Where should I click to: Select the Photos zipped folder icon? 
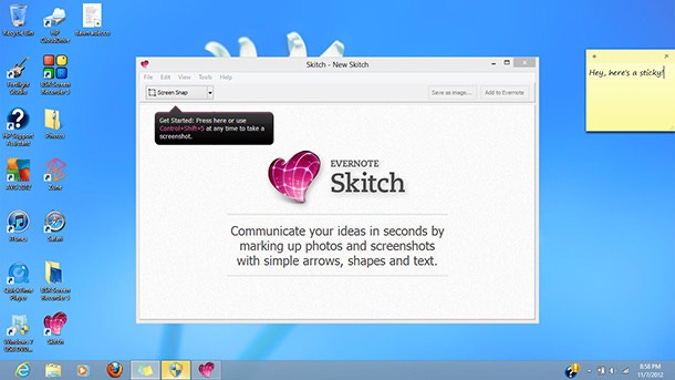[55, 124]
